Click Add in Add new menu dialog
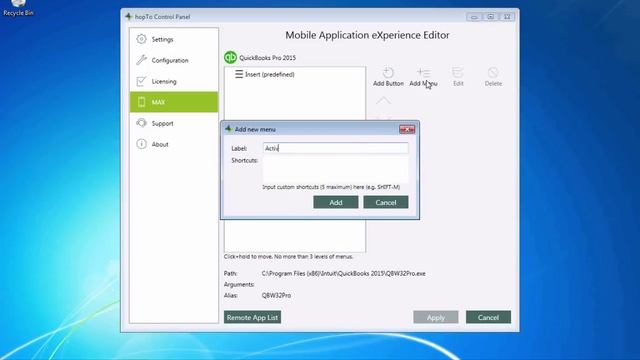 [336, 202]
